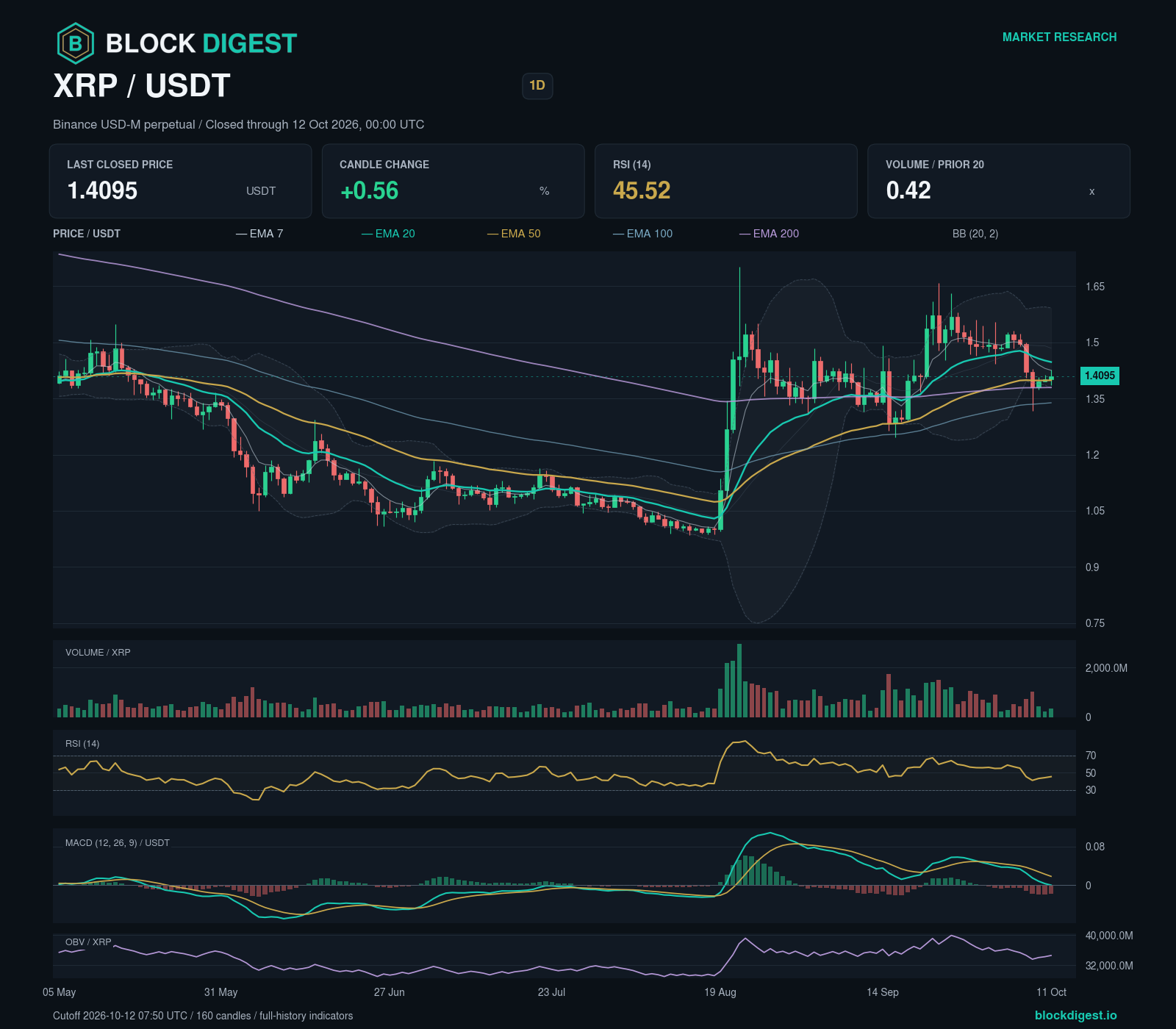
Task: Click the BLOCK DIGEST brand name
Action: coord(201,43)
